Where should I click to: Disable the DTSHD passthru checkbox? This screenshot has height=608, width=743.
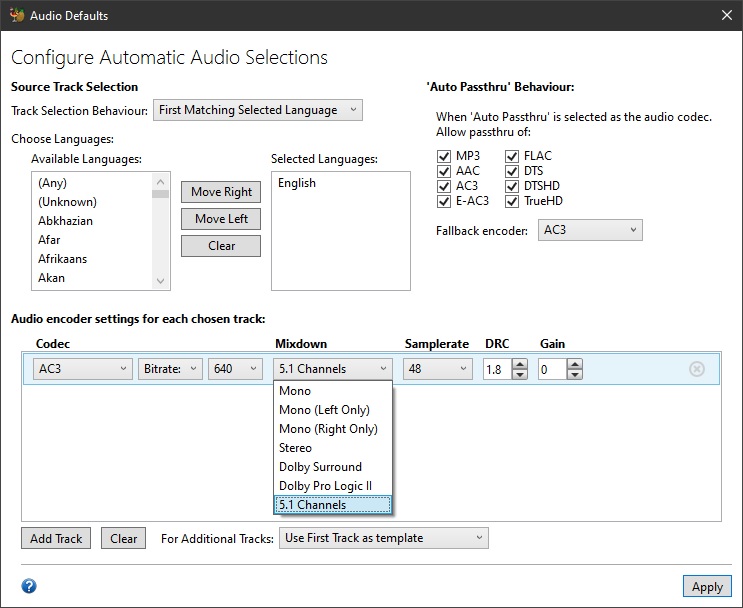[512, 186]
